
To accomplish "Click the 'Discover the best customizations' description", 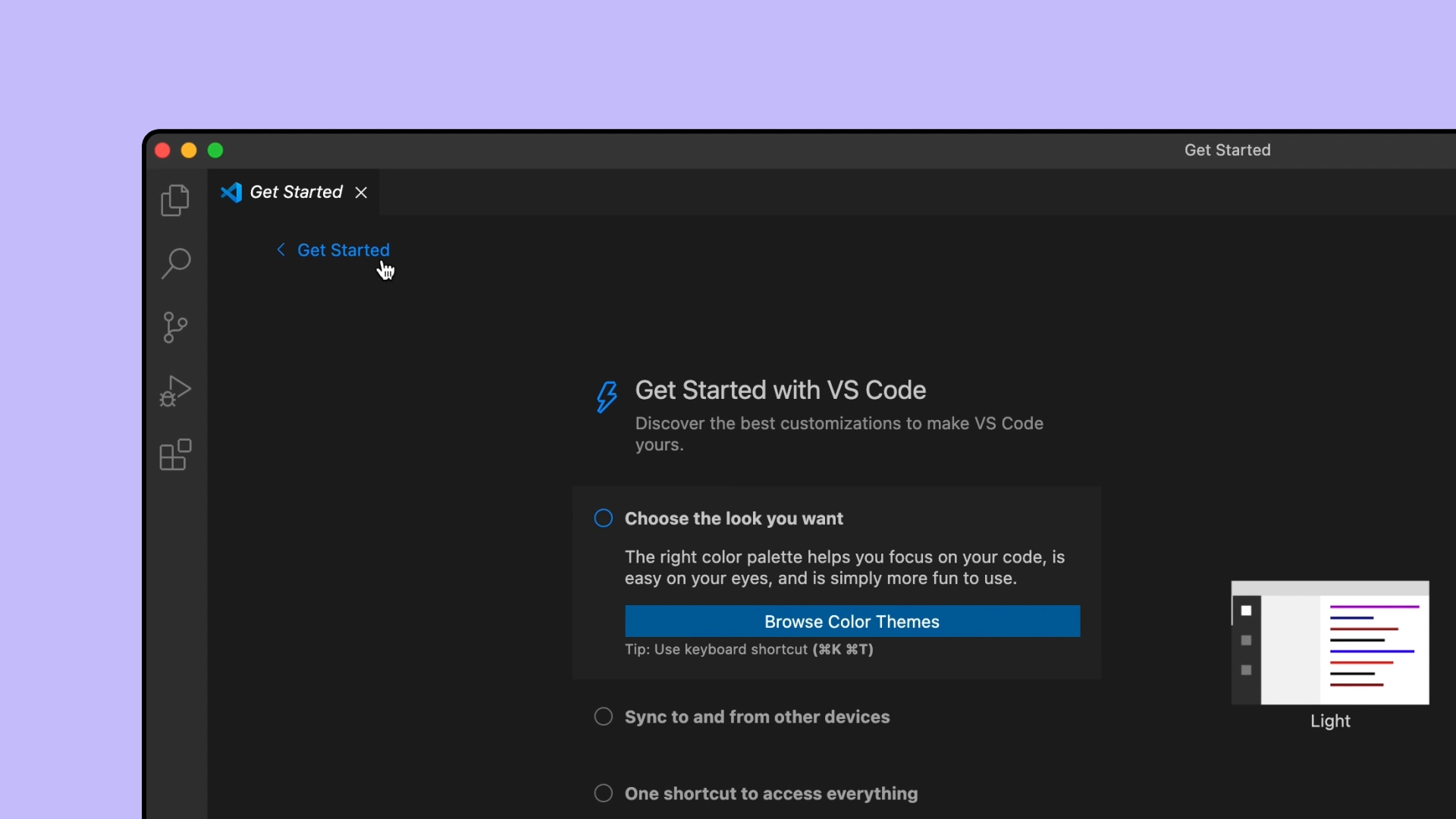I will pyautogui.click(x=839, y=434).
